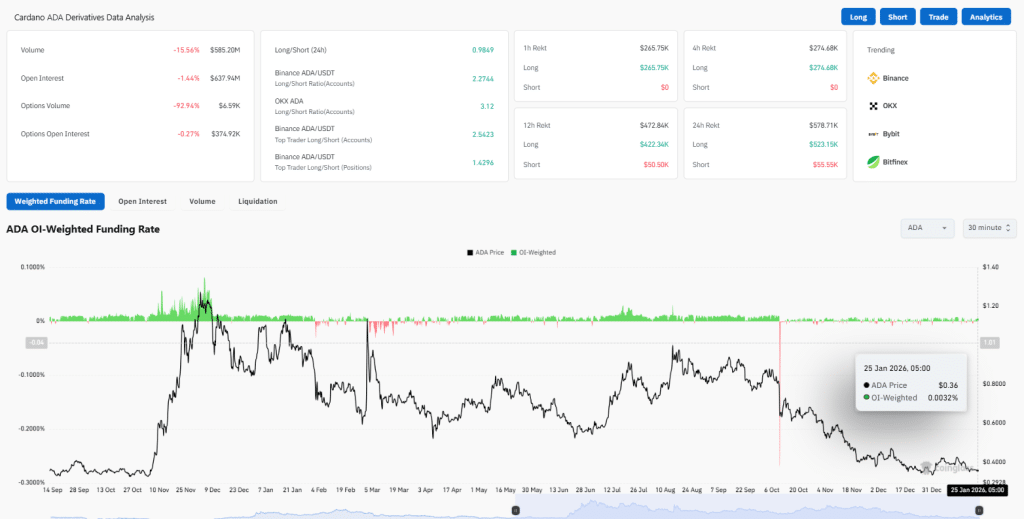
Task: Click the Bitfinex logo icon in Trending
Action: pos(873,161)
